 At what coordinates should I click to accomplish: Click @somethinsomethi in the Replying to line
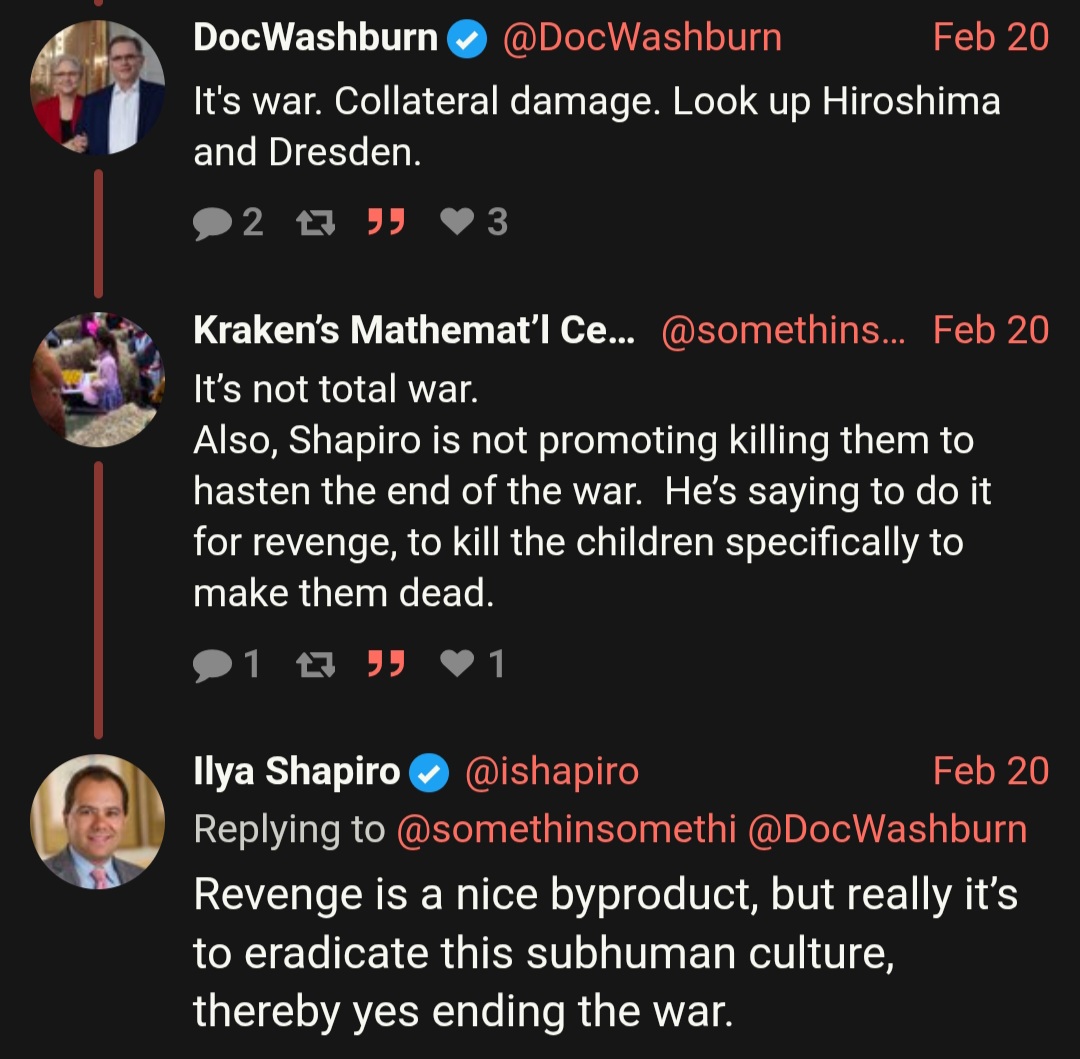click(x=566, y=829)
